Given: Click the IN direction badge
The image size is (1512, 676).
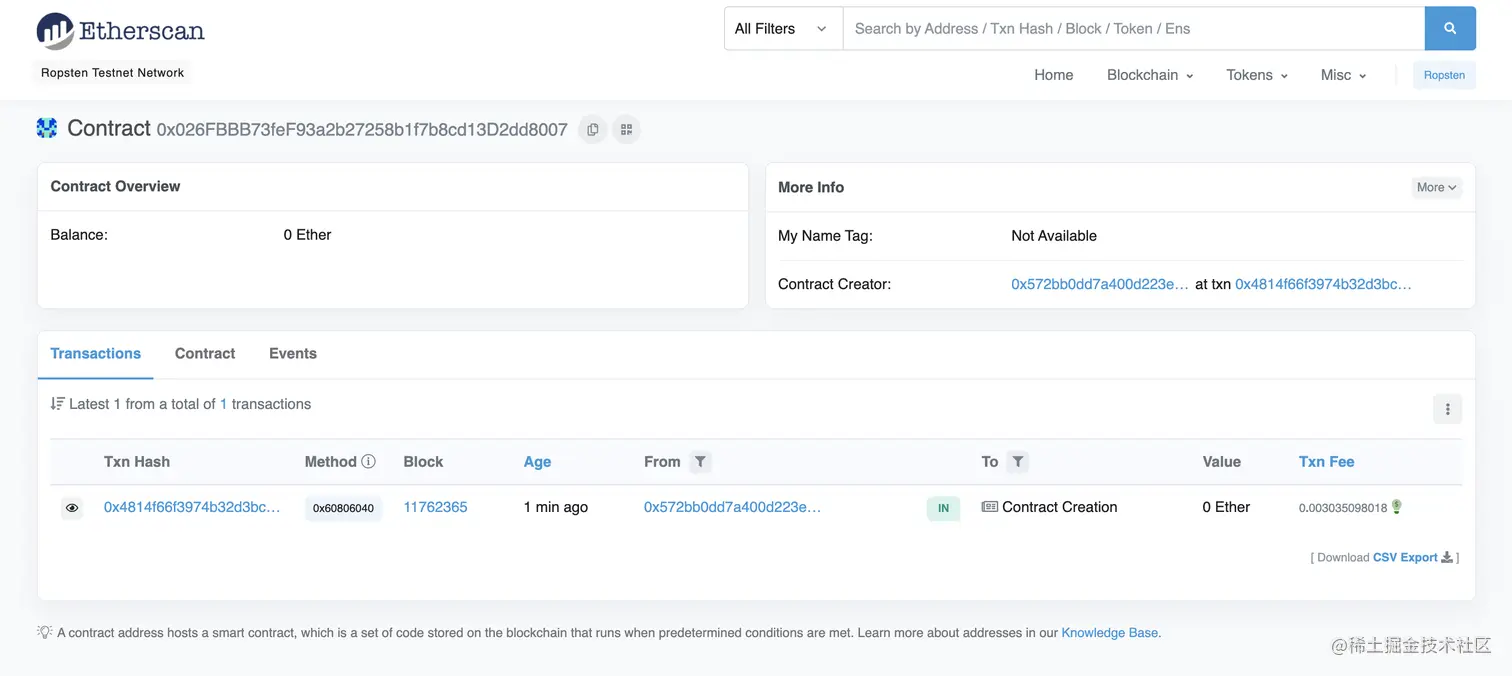Looking at the screenshot, I should coord(943,508).
